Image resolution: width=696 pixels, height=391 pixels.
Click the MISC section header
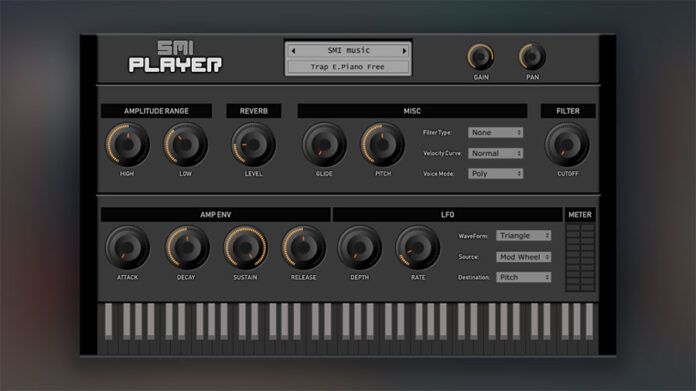click(412, 111)
